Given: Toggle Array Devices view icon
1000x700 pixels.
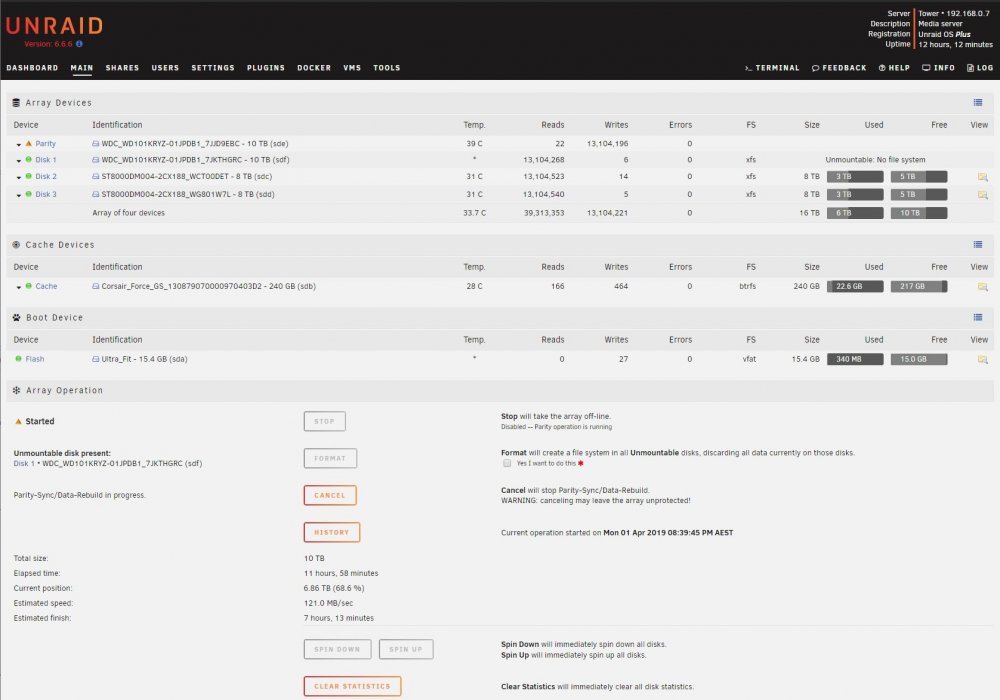Looking at the screenshot, I should click(x=978, y=103).
